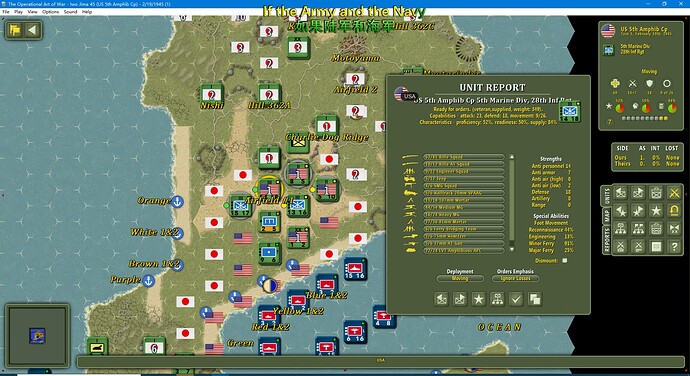Toggle the Dismount checkbox
The width and height of the screenshot is (690, 376).
point(565,261)
